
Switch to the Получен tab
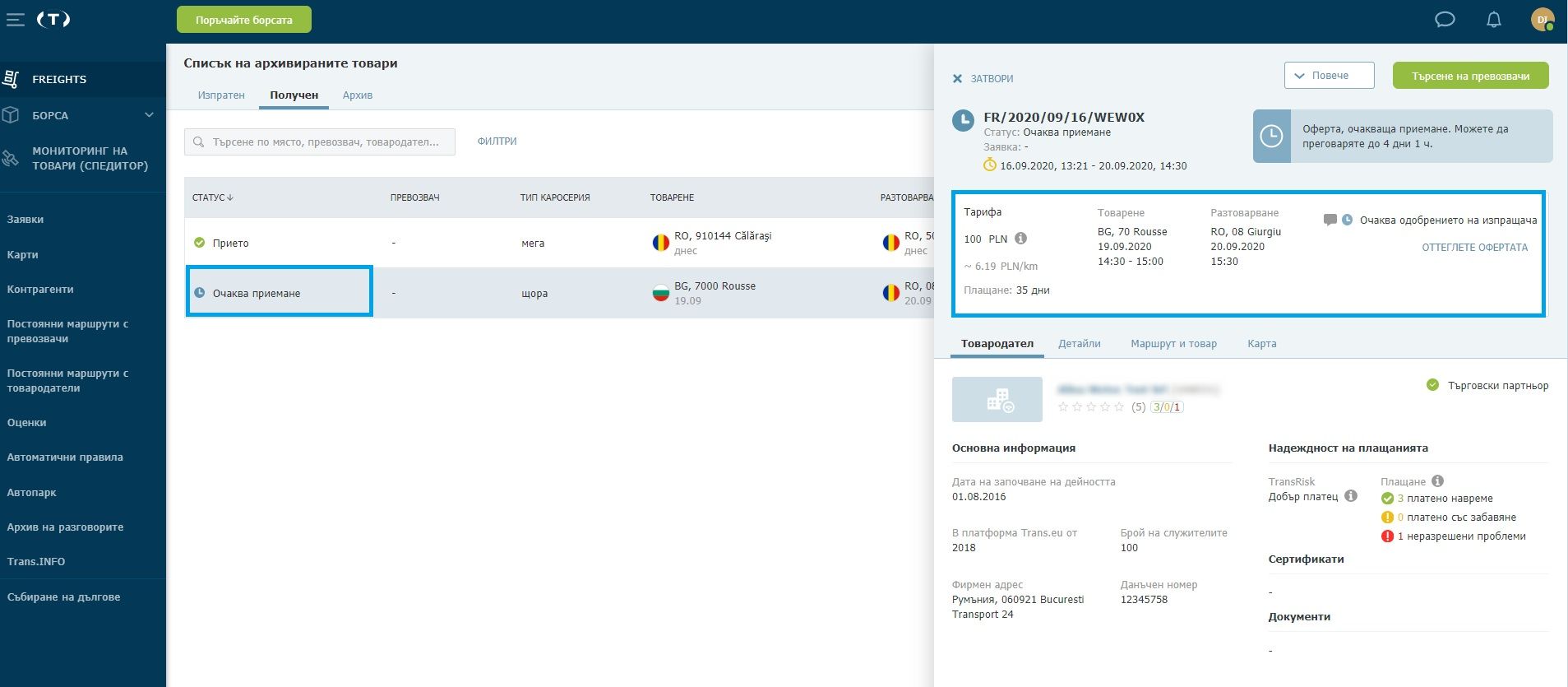click(x=294, y=95)
